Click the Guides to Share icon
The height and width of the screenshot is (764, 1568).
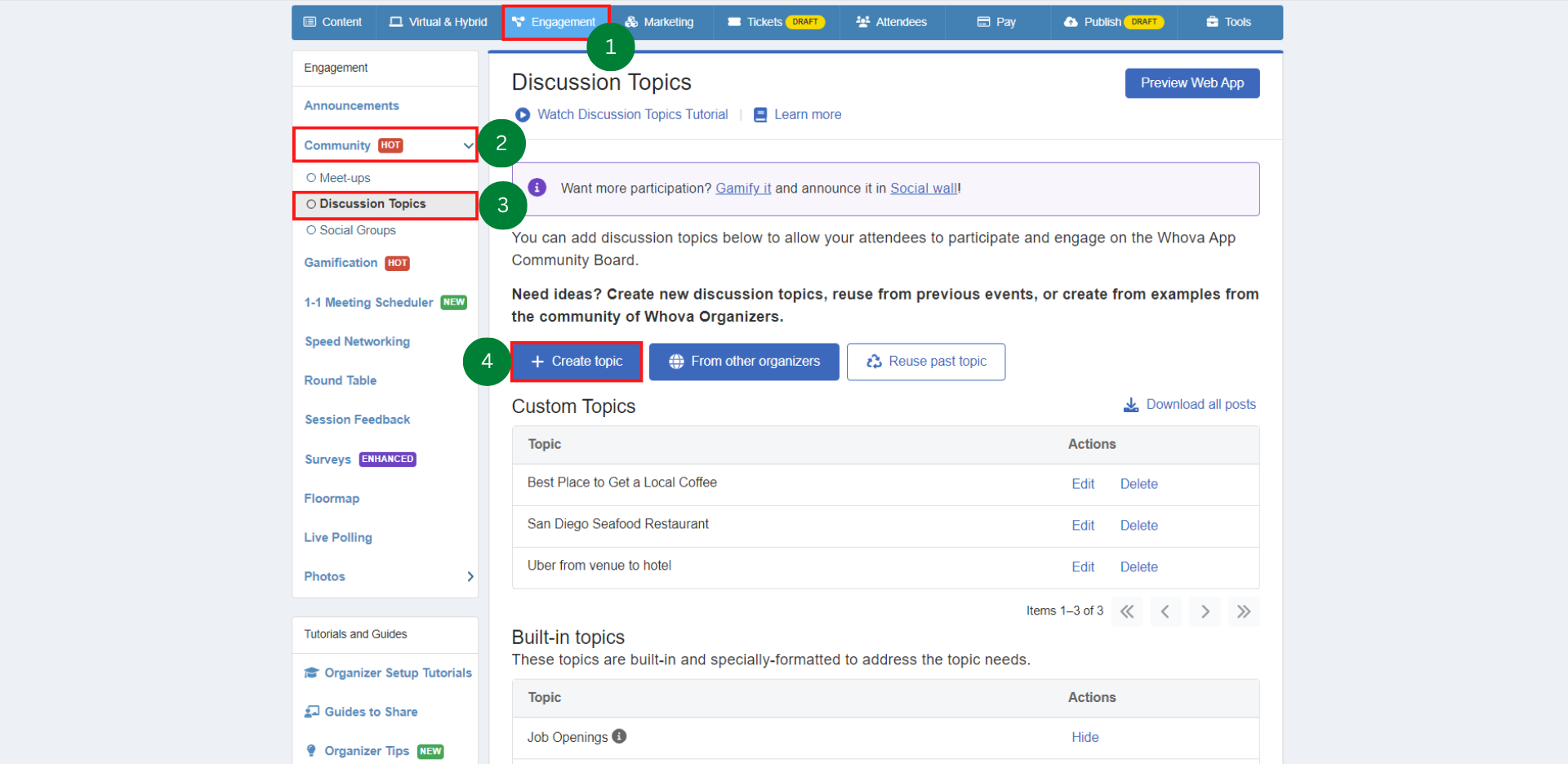click(312, 712)
